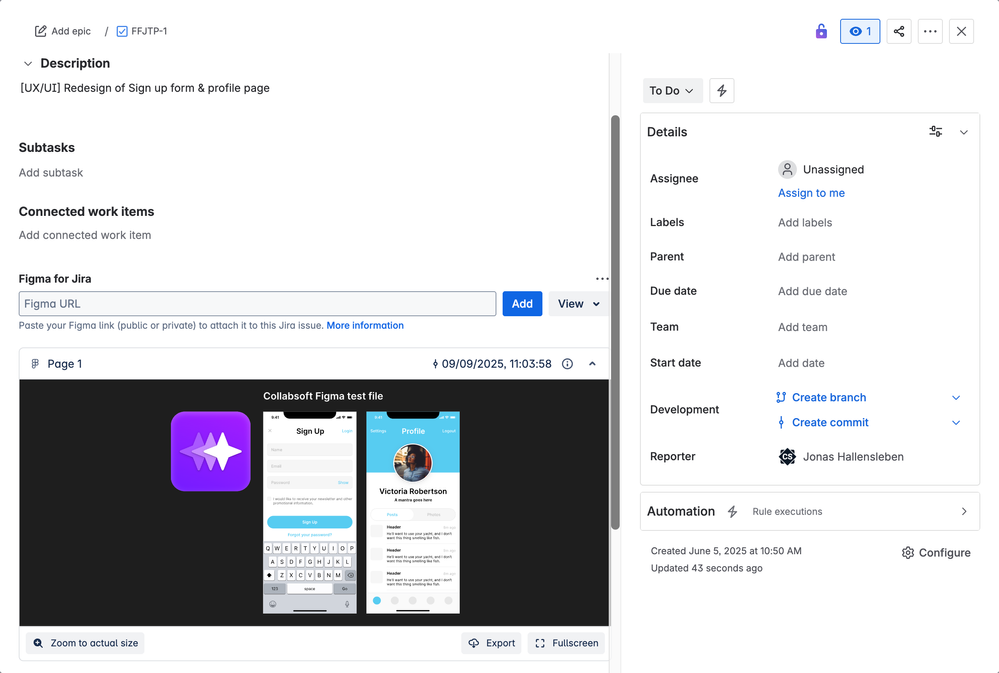Click the Assign to me link
This screenshot has height=673, width=999.
click(811, 193)
